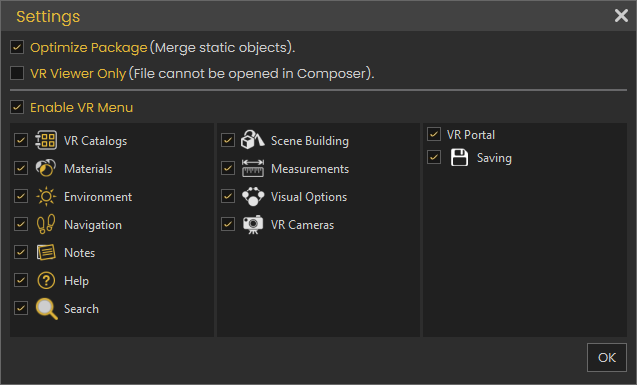Screen dimensions: 637x385
Task: Close the Settings dialog
Action: 621,16
